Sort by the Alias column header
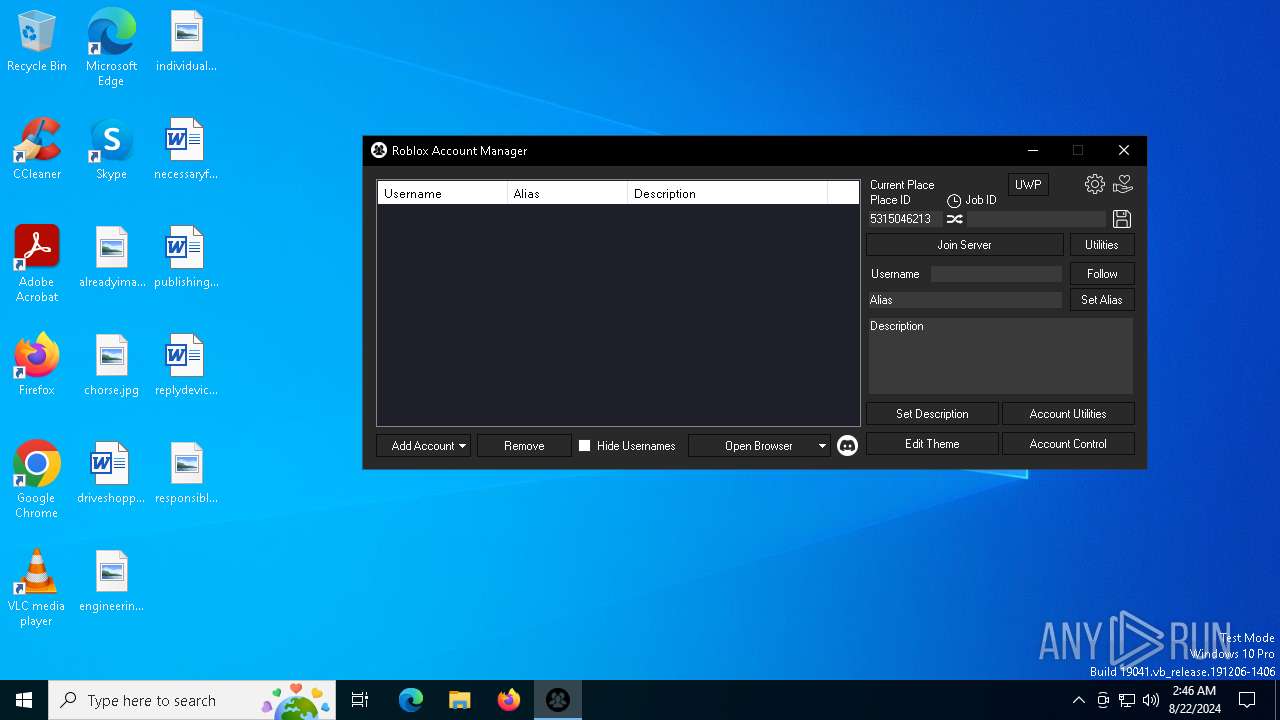Image resolution: width=1280 pixels, height=720 pixels. pos(567,193)
